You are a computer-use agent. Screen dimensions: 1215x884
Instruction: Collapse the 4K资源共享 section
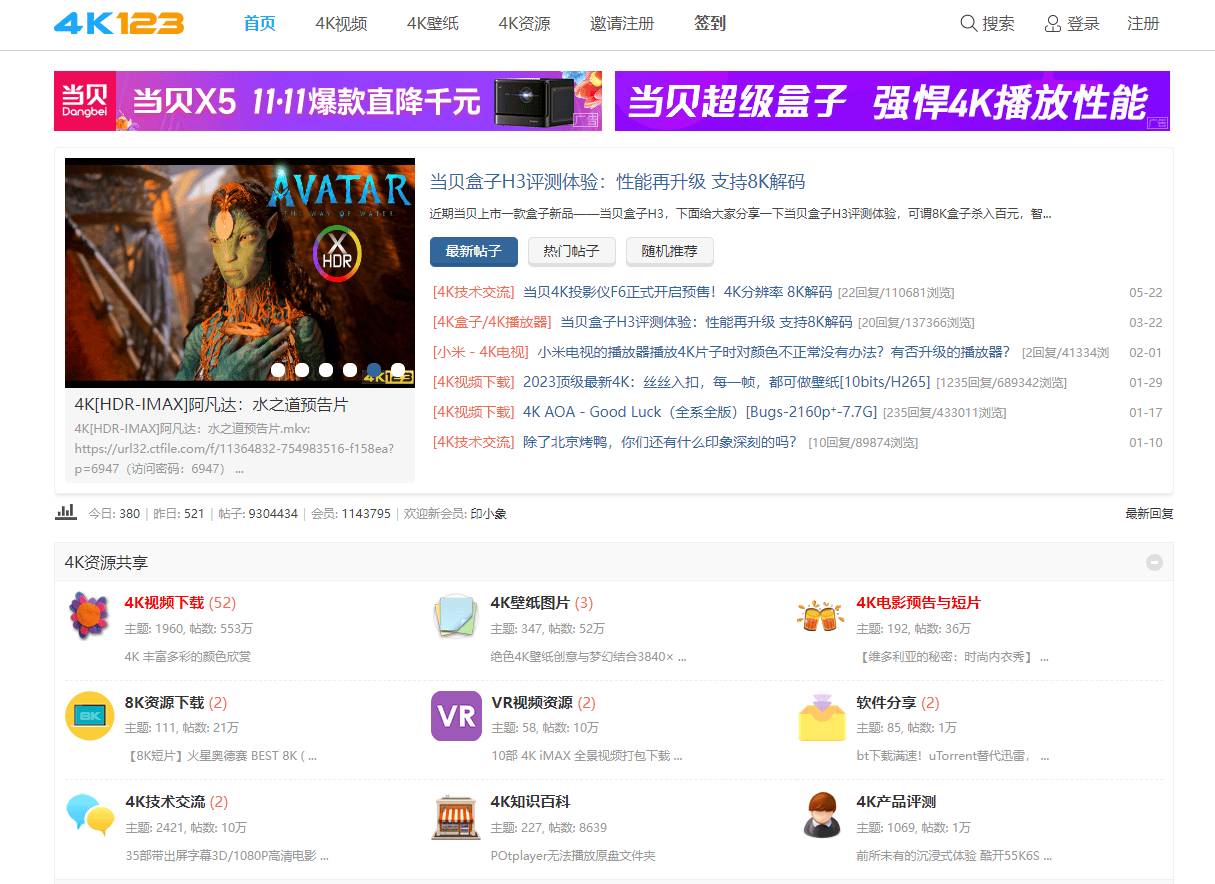pyautogui.click(x=1154, y=562)
